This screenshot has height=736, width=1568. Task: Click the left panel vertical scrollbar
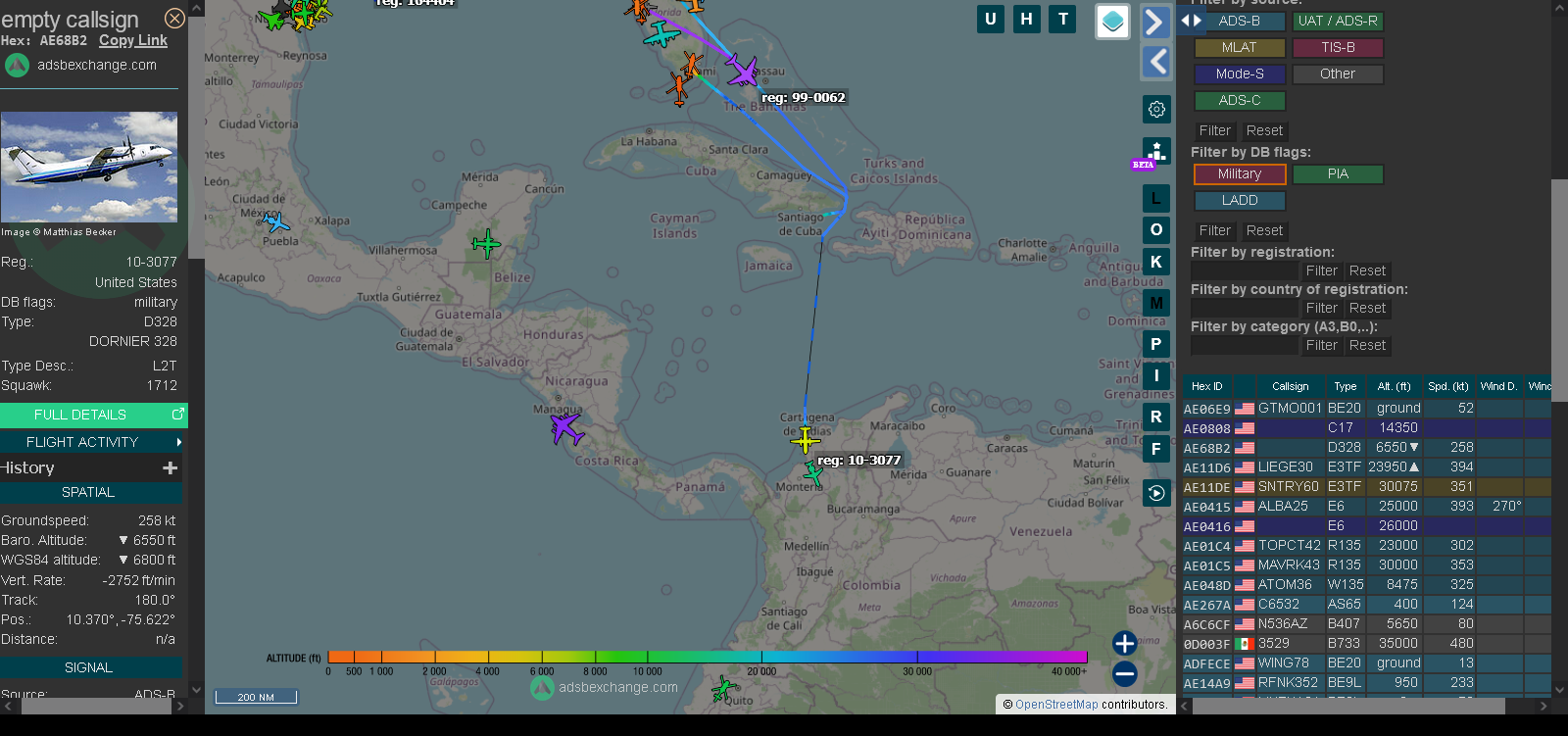[x=196, y=137]
